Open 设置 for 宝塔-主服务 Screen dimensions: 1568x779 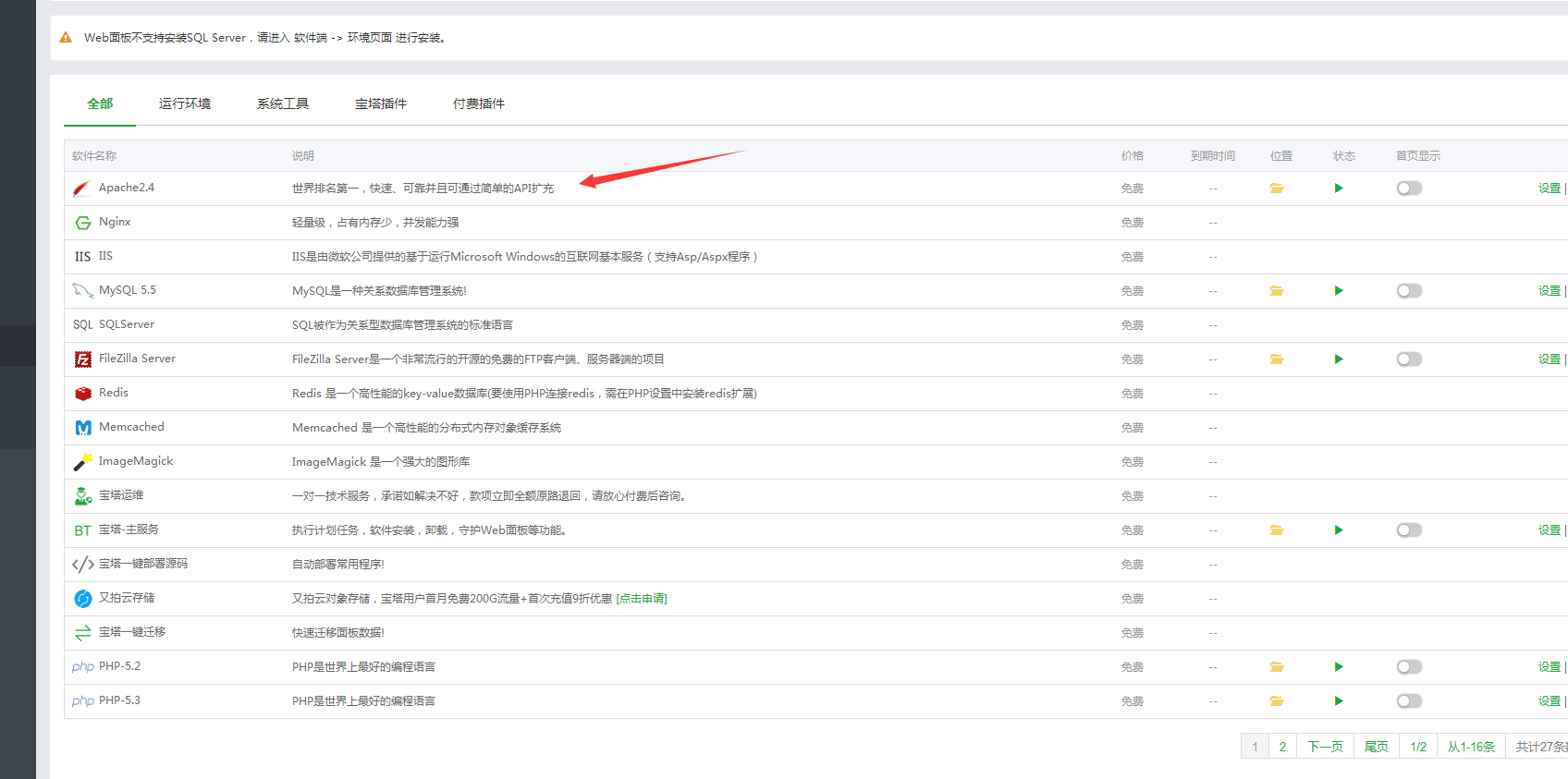point(1550,530)
